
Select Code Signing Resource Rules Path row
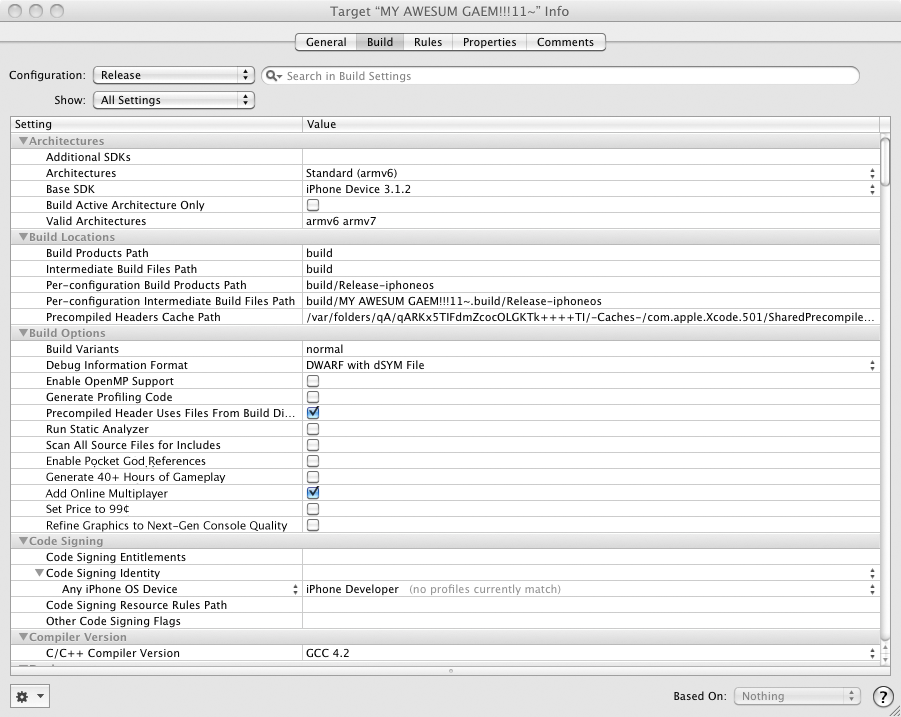tap(445, 605)
